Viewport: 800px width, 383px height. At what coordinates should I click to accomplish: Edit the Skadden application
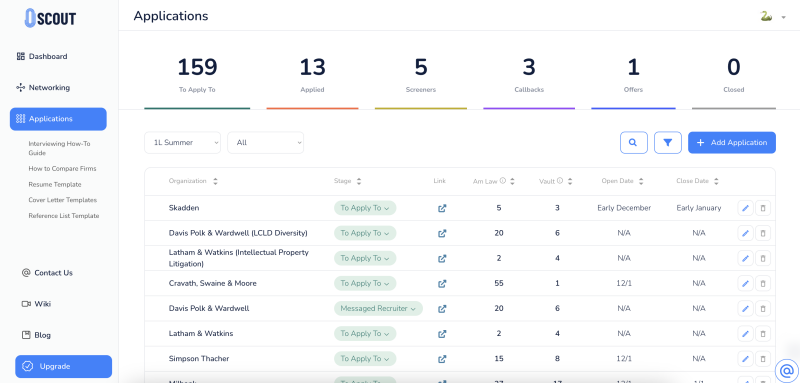745,208
